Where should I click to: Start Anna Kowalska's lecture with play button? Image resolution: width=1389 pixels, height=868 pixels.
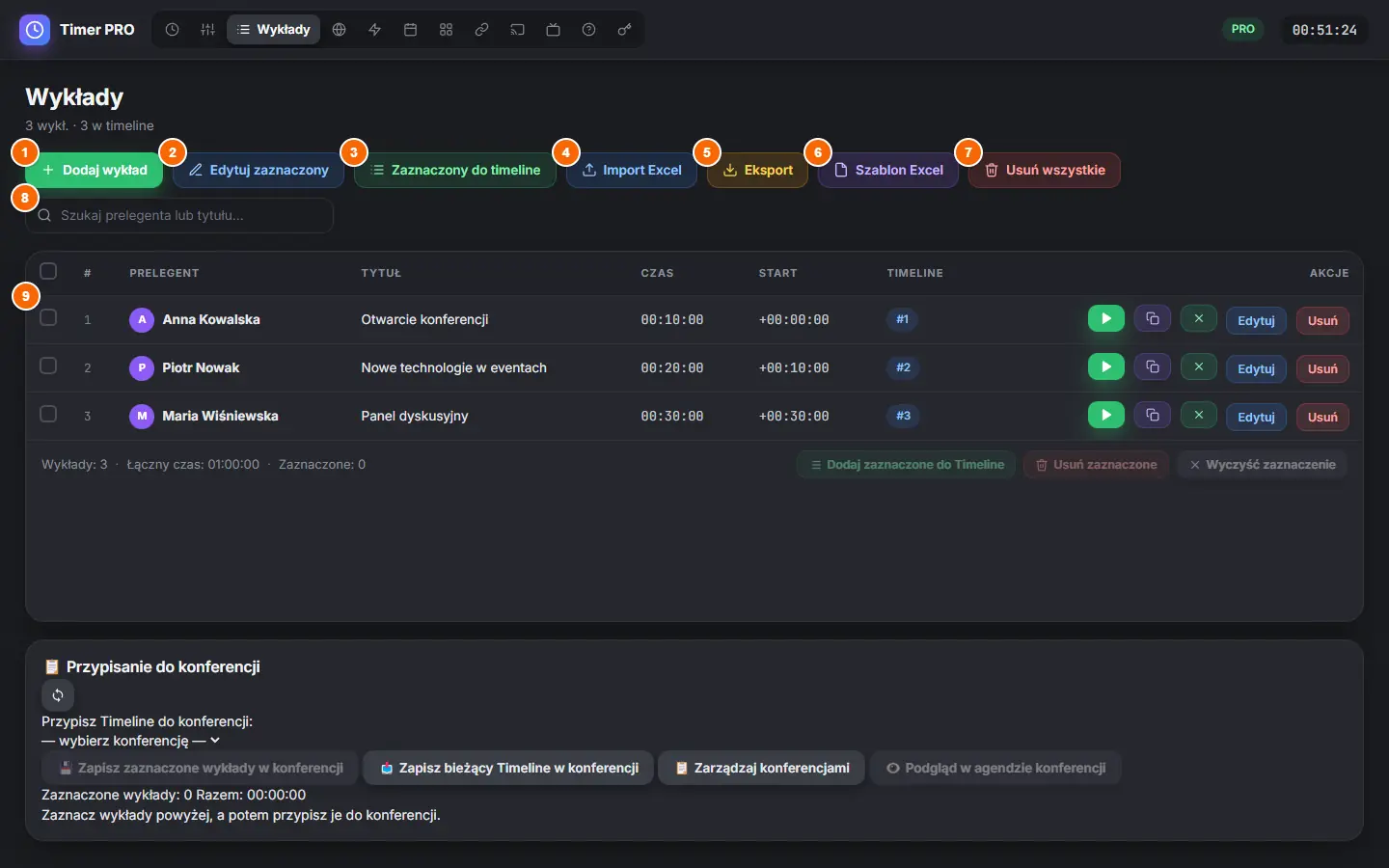pyautogui.click(x=1106, y=318)
